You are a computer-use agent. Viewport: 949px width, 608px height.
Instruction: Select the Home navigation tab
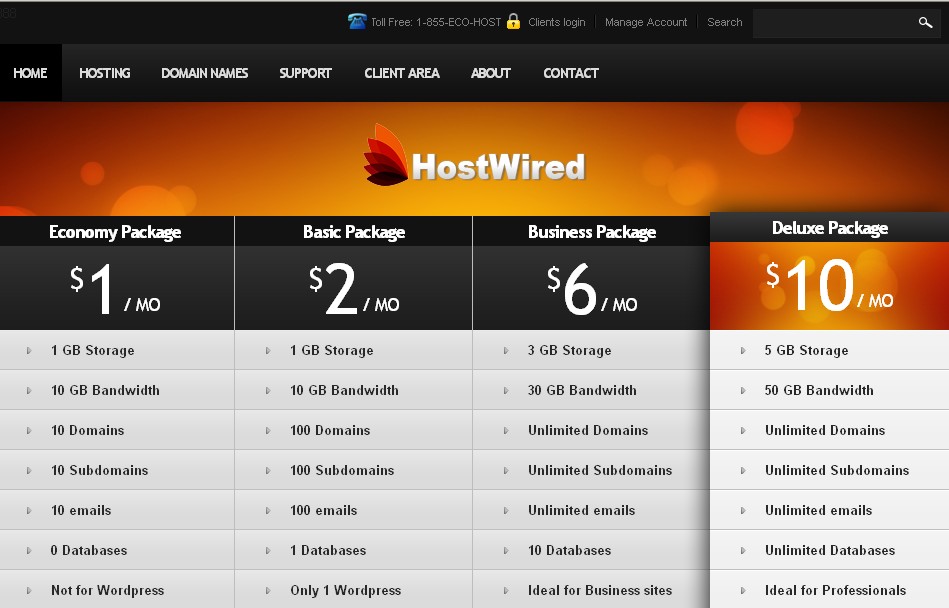(30, 73)
